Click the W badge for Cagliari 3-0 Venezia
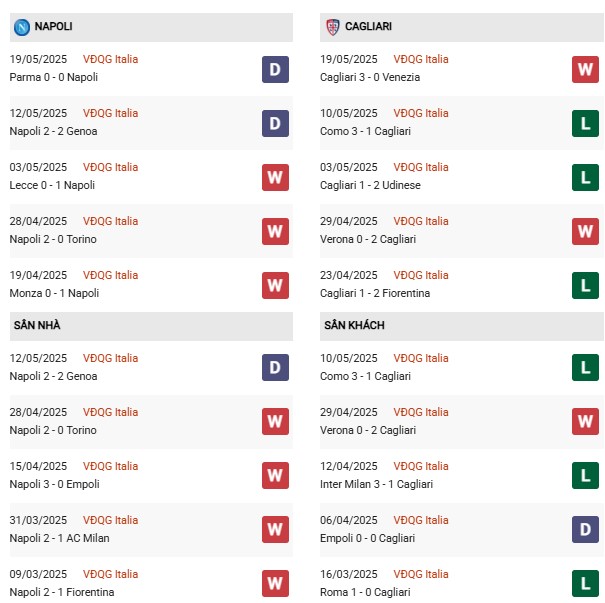 pos(585,69)
